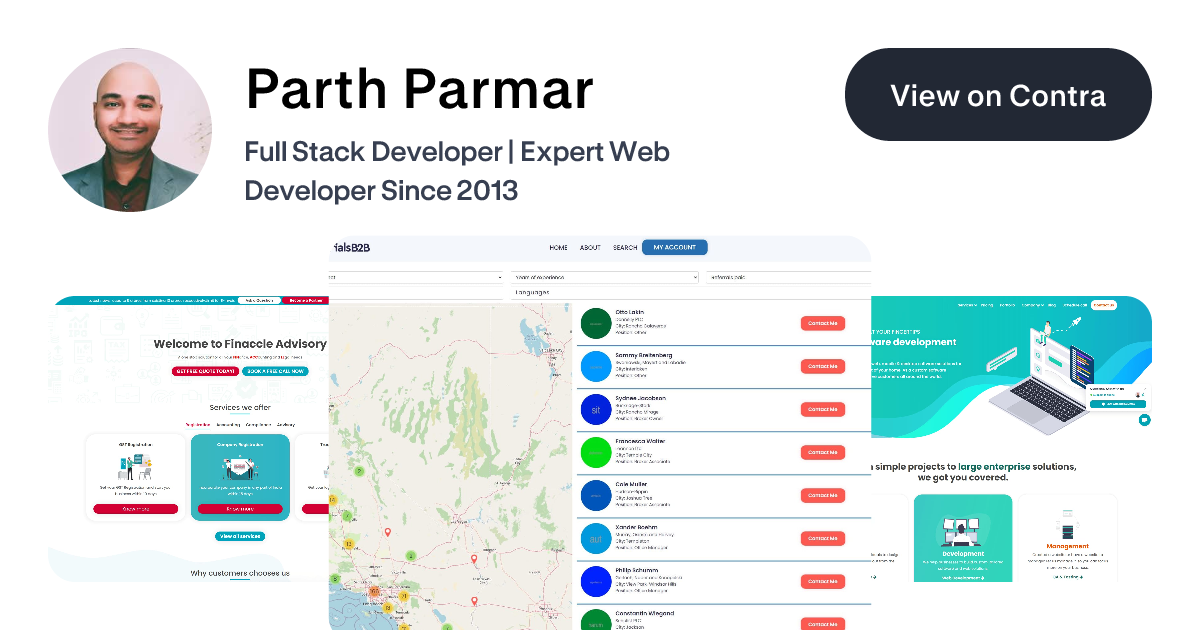Open the chat widget bubble on the software site
This screenshot has height=630, width=1200.
click(x=1143, y=420)
